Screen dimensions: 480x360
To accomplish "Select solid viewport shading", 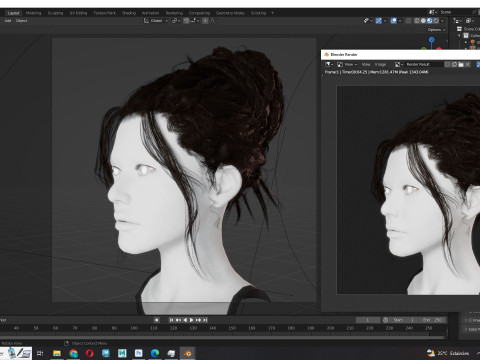I will pyautogui.click(x=423, y=21).
